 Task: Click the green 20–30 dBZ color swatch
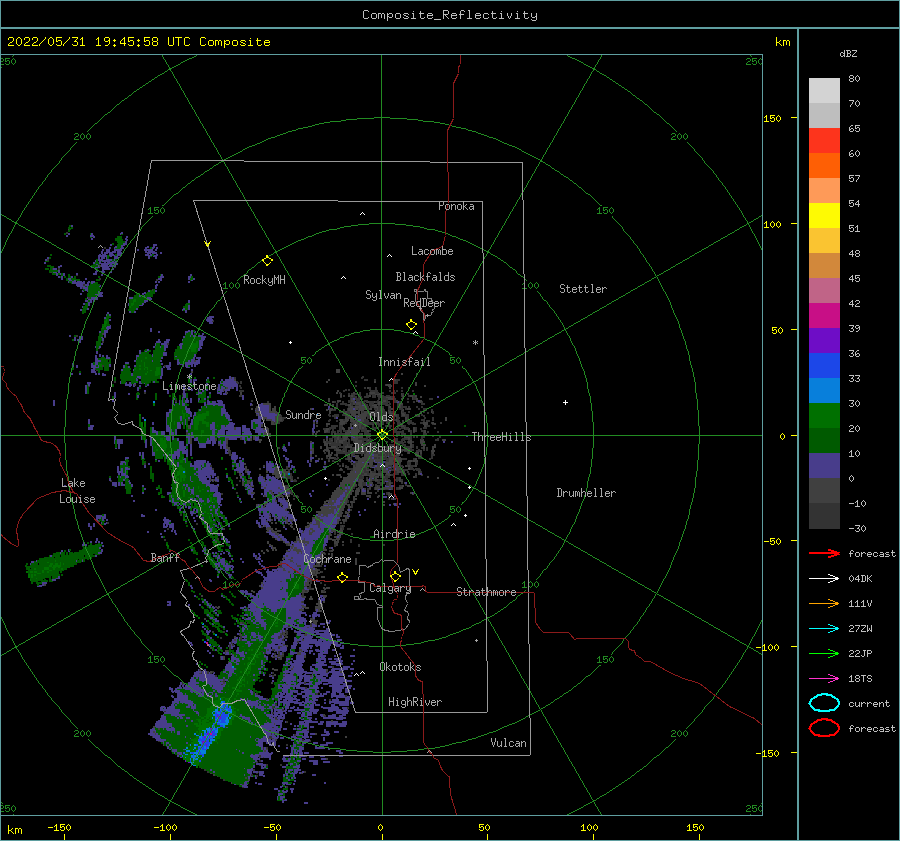824,416
